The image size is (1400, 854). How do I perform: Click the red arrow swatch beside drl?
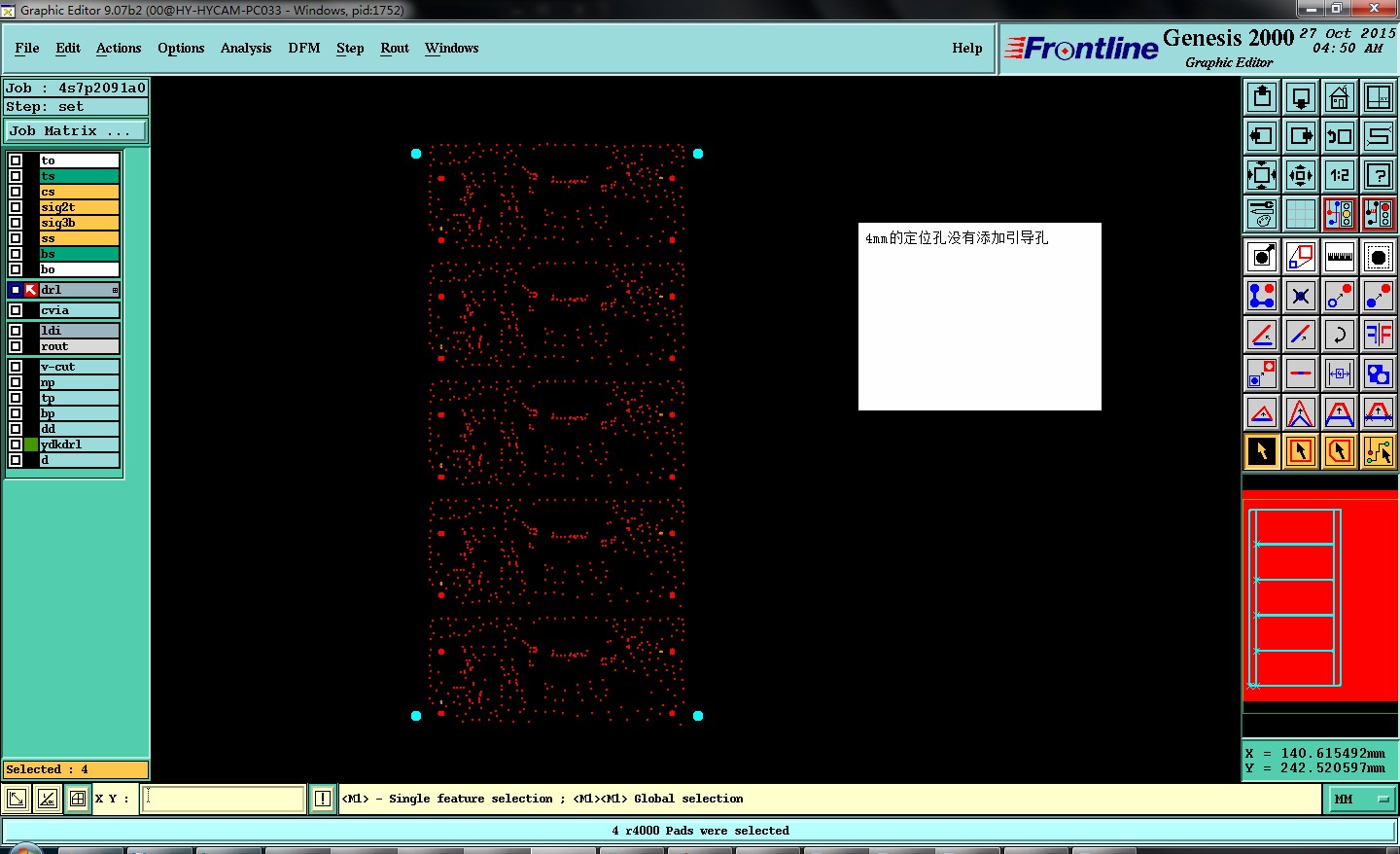31,290
